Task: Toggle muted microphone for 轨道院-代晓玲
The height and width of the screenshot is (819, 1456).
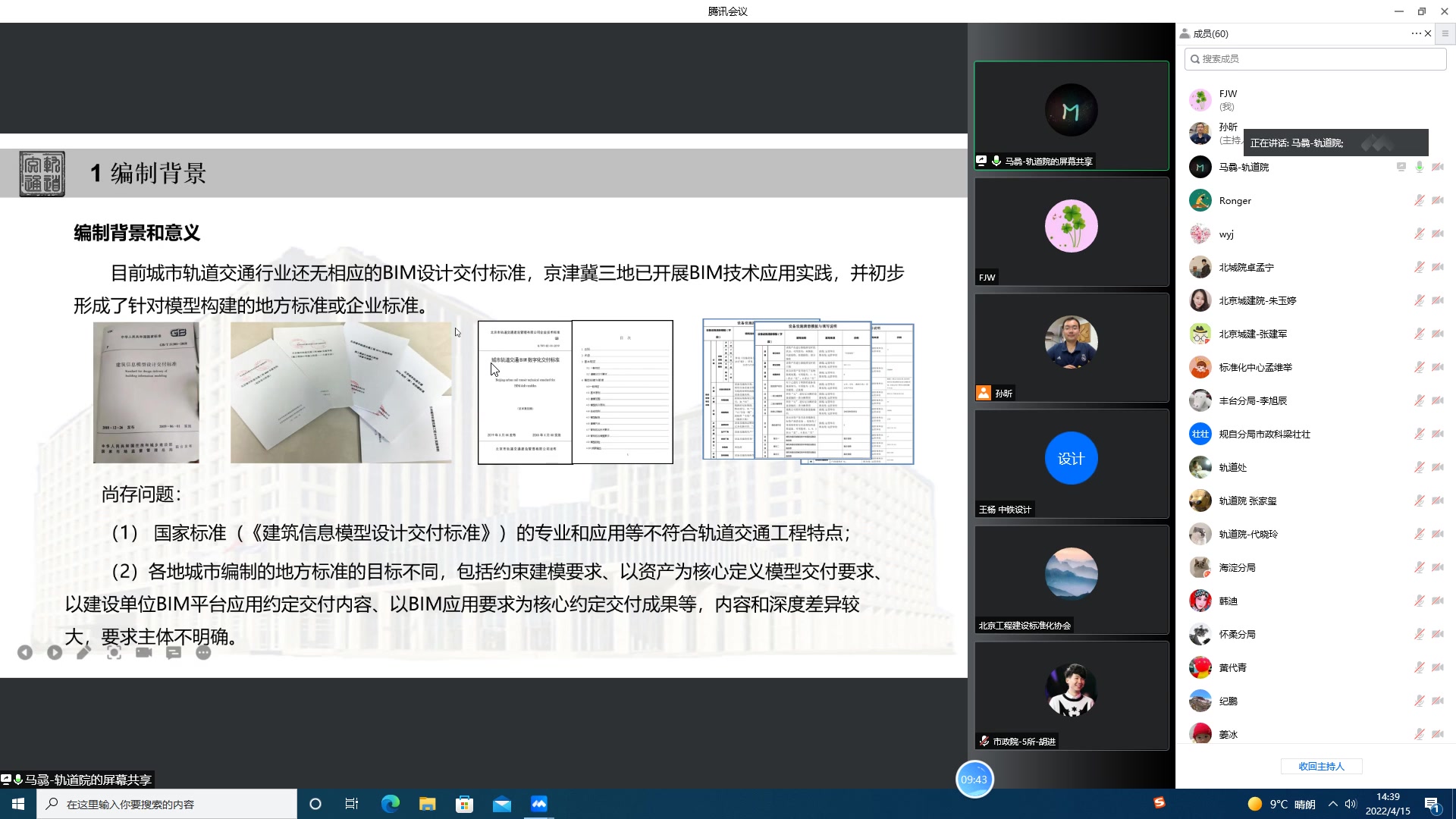Action: [x=1419, y=534]
